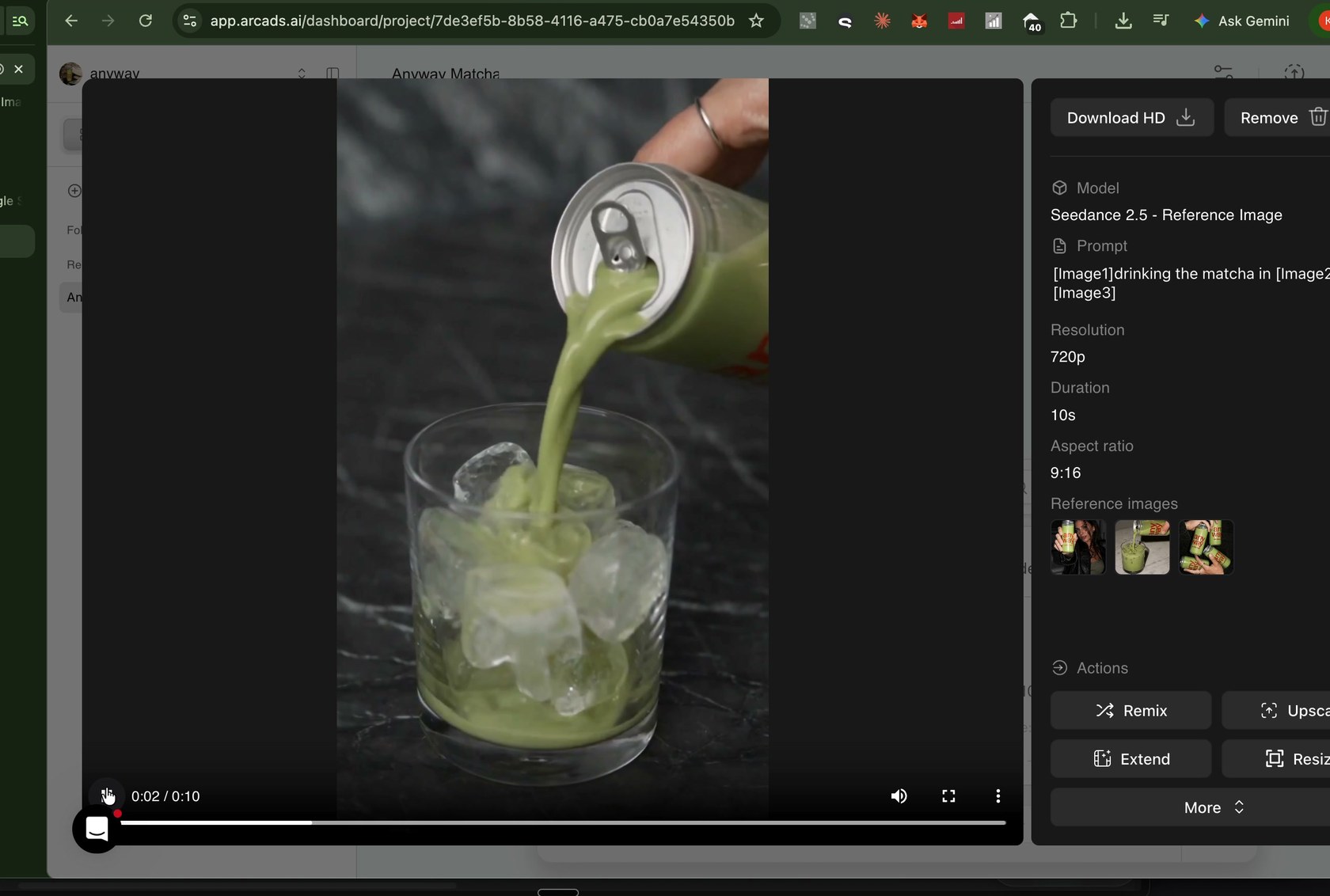
Task: Open the media control toolbar icon
Action: pyautogui.click(x=1161, y=21)
